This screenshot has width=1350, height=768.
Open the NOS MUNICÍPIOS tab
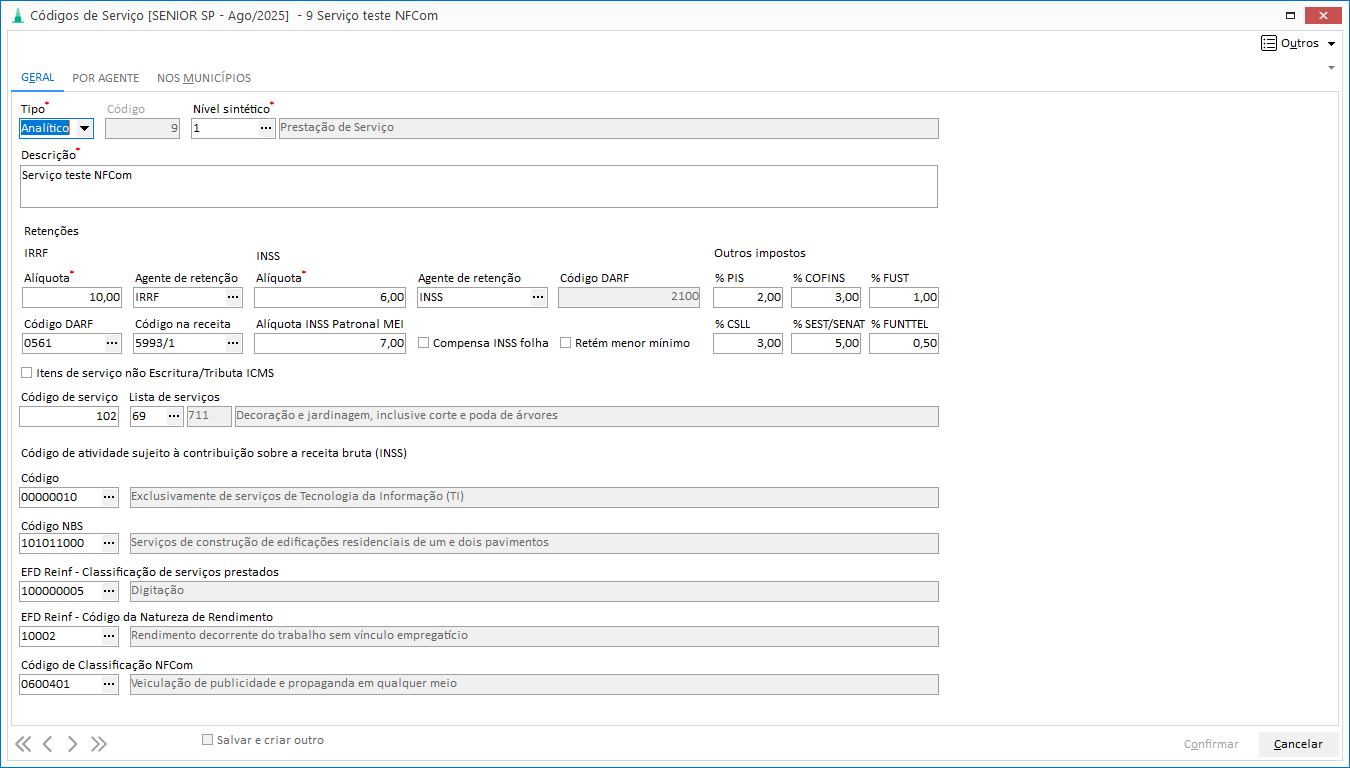204,78
